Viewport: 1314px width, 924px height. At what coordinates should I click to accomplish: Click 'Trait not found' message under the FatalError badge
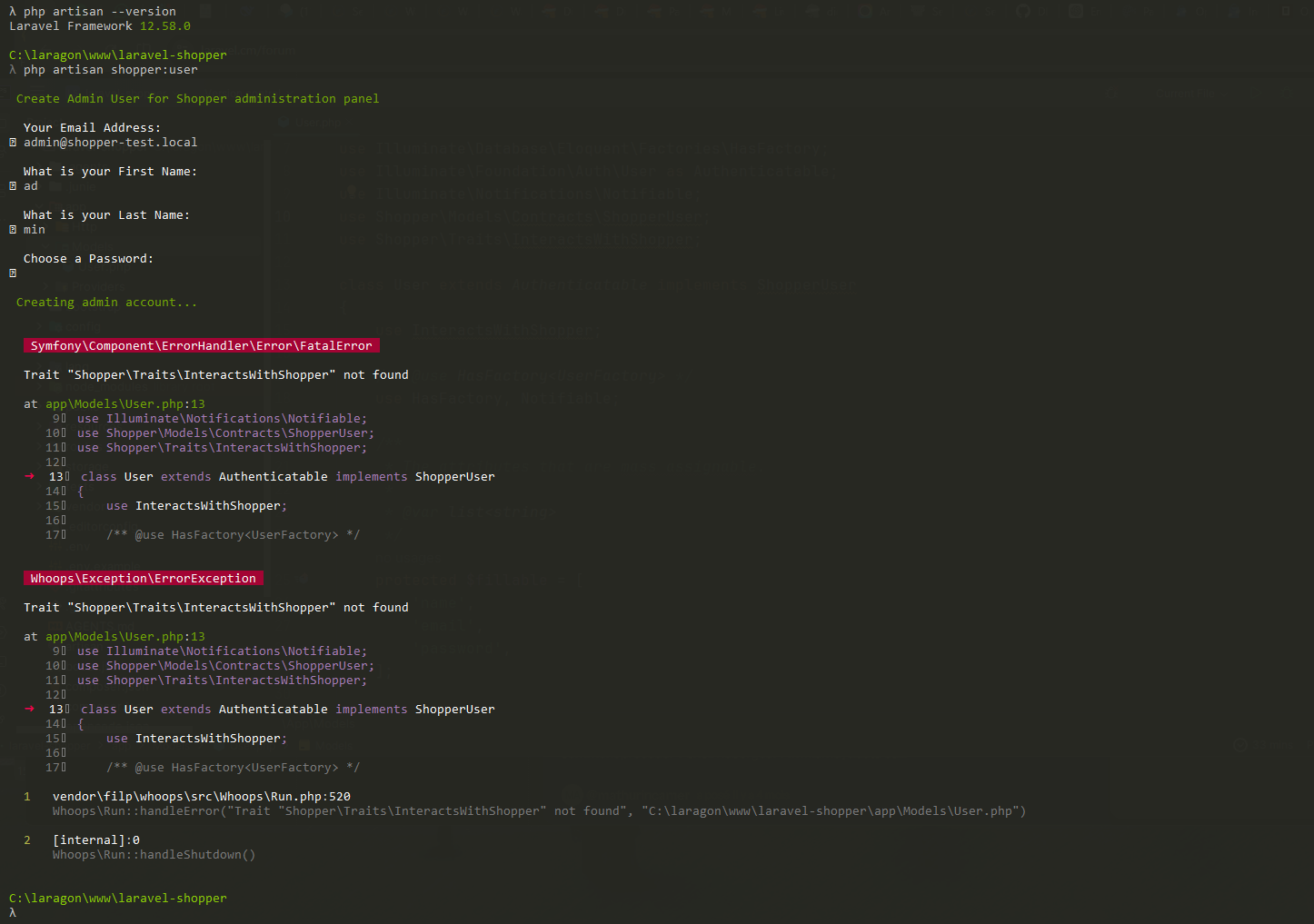pos(216,375)
